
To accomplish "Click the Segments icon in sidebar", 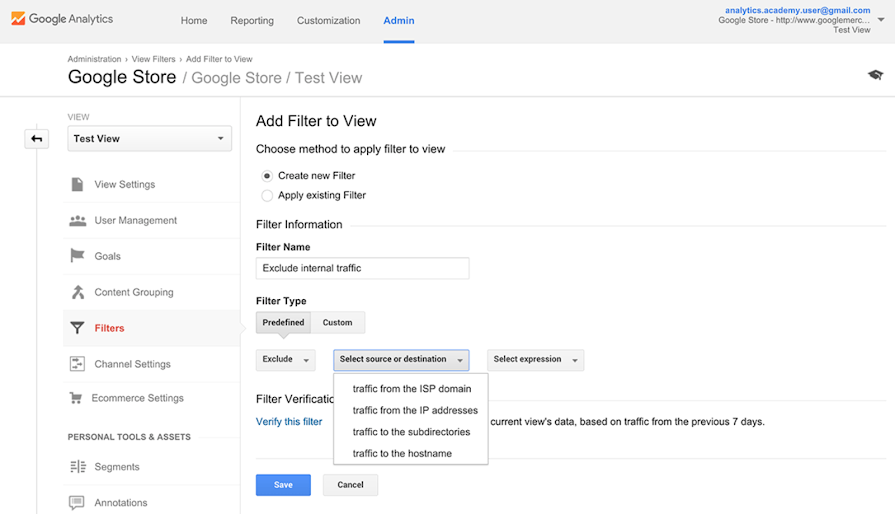I will 77,467.
